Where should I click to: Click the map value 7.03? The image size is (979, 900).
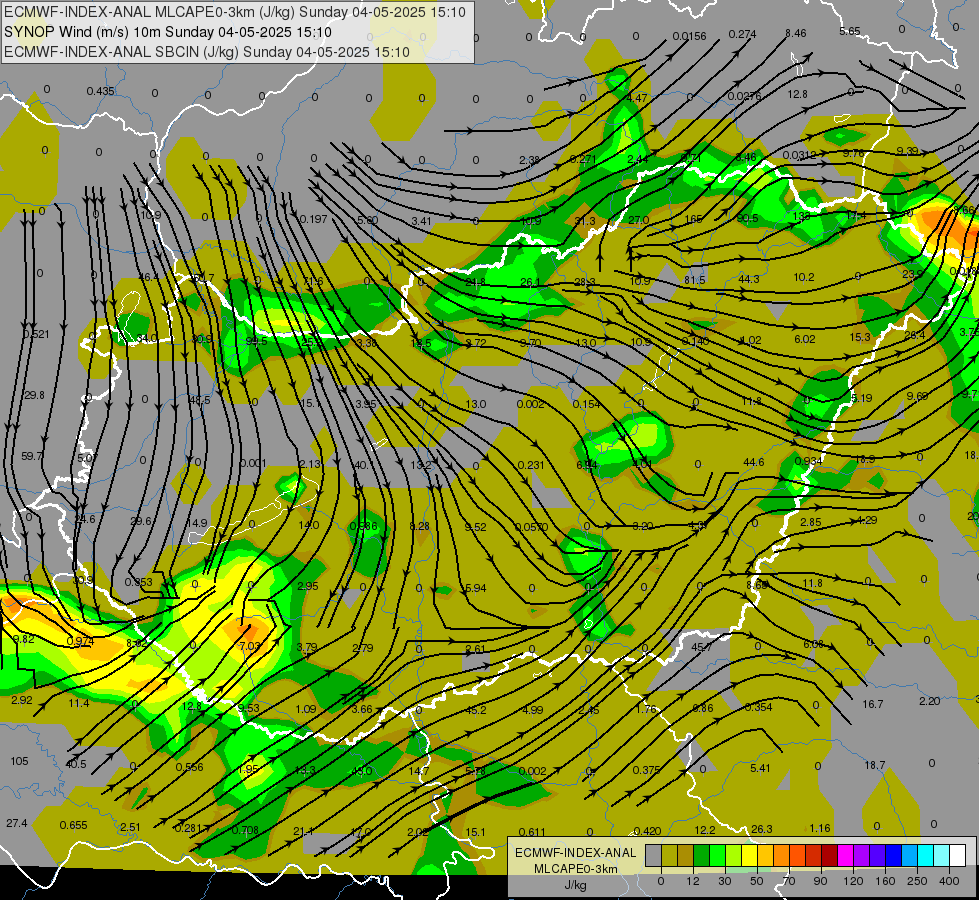pos(250,646)
